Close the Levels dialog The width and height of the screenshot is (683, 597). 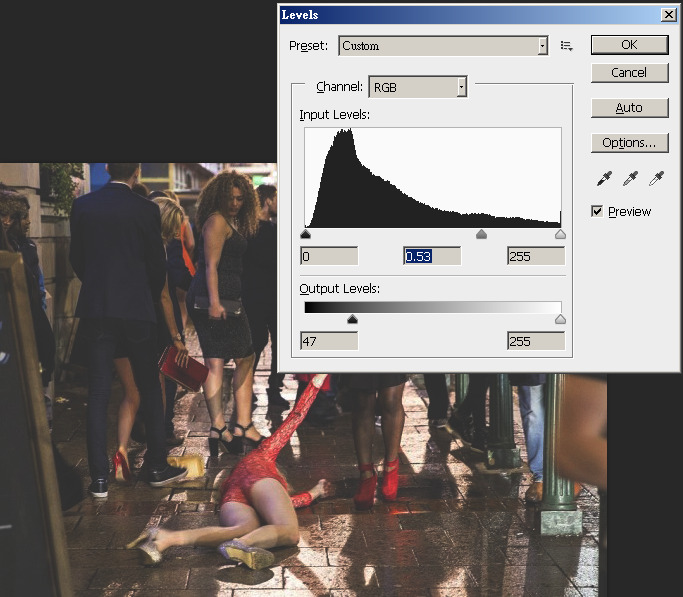(x=669, y=15)
